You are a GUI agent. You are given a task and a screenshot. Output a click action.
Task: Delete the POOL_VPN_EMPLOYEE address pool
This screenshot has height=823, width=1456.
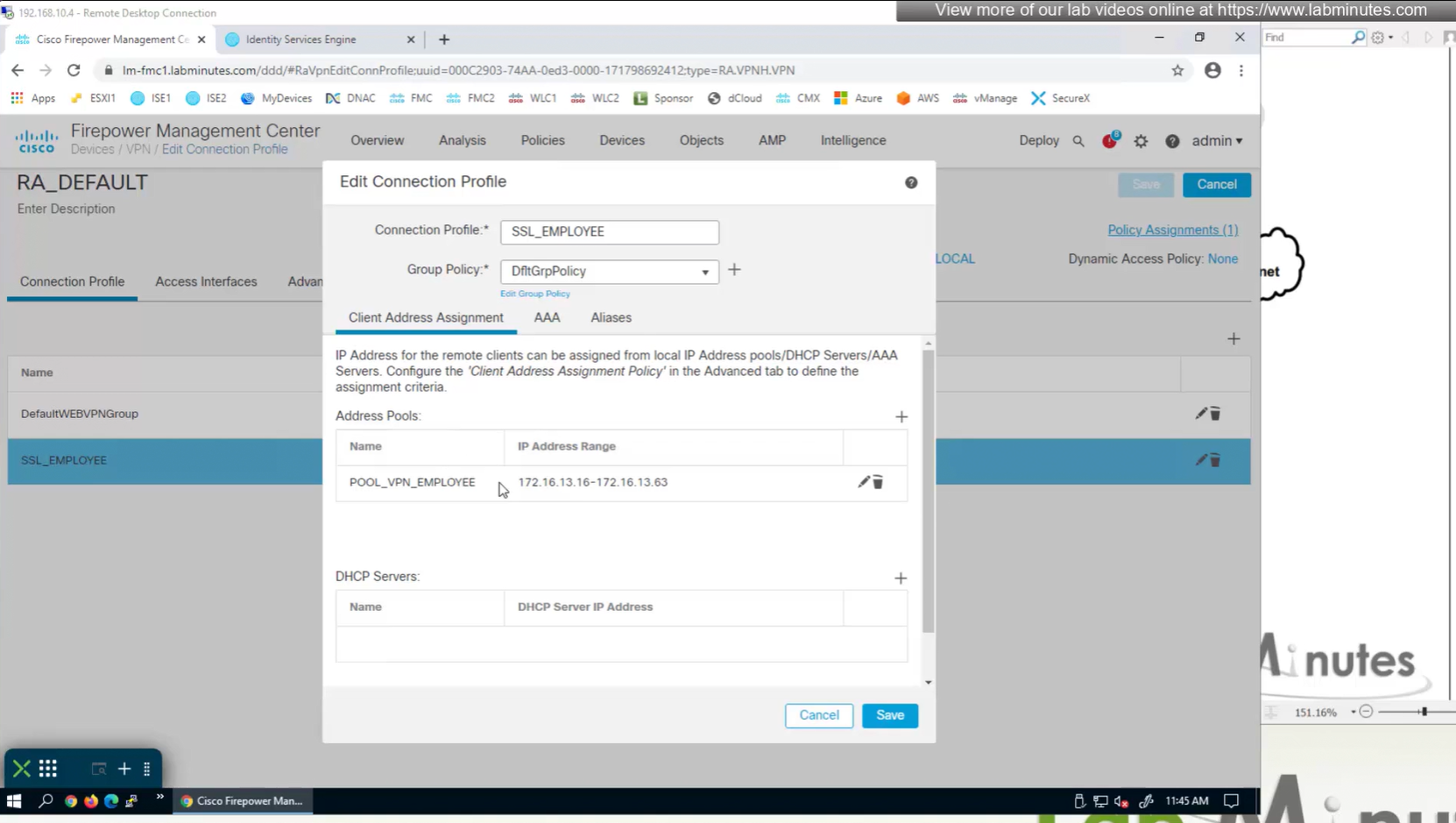(878, 482)
